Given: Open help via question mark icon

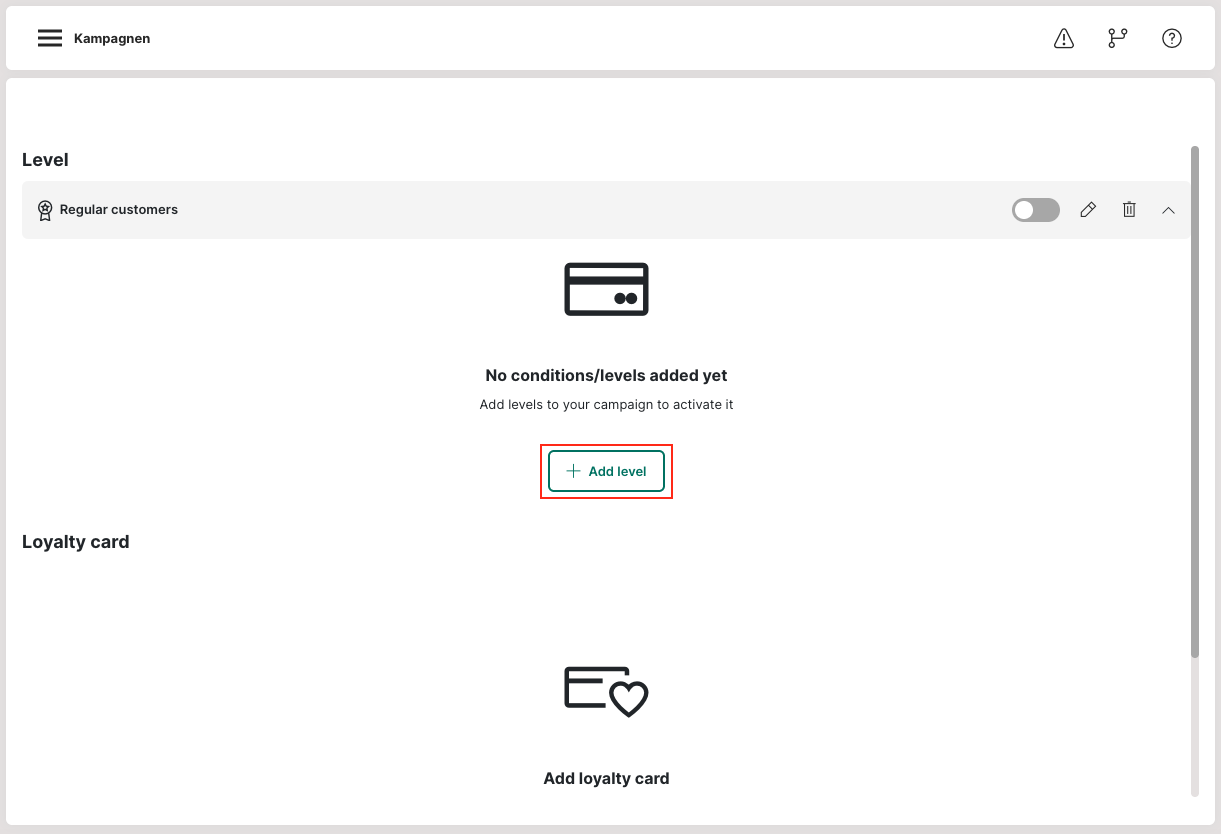Looking at the screenshot, I should (1171, 39).
